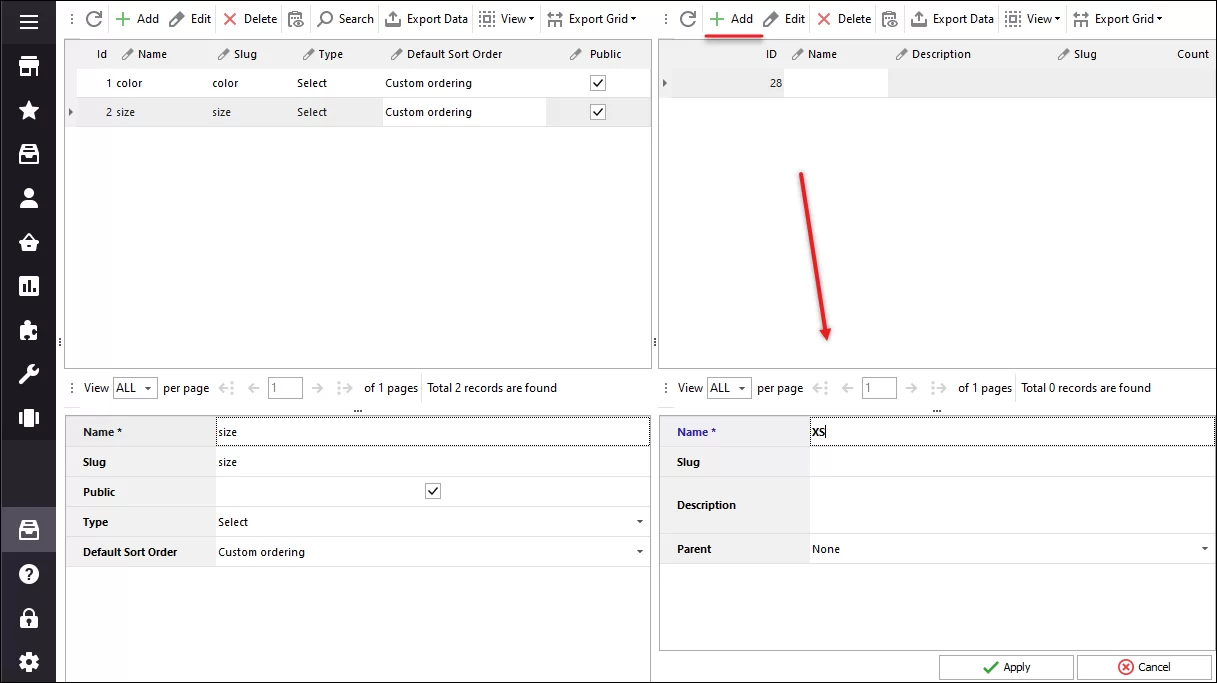Select the wrench Tools icon in sidebar
This screenshot has height=683, width=1217.
[27, 374]
